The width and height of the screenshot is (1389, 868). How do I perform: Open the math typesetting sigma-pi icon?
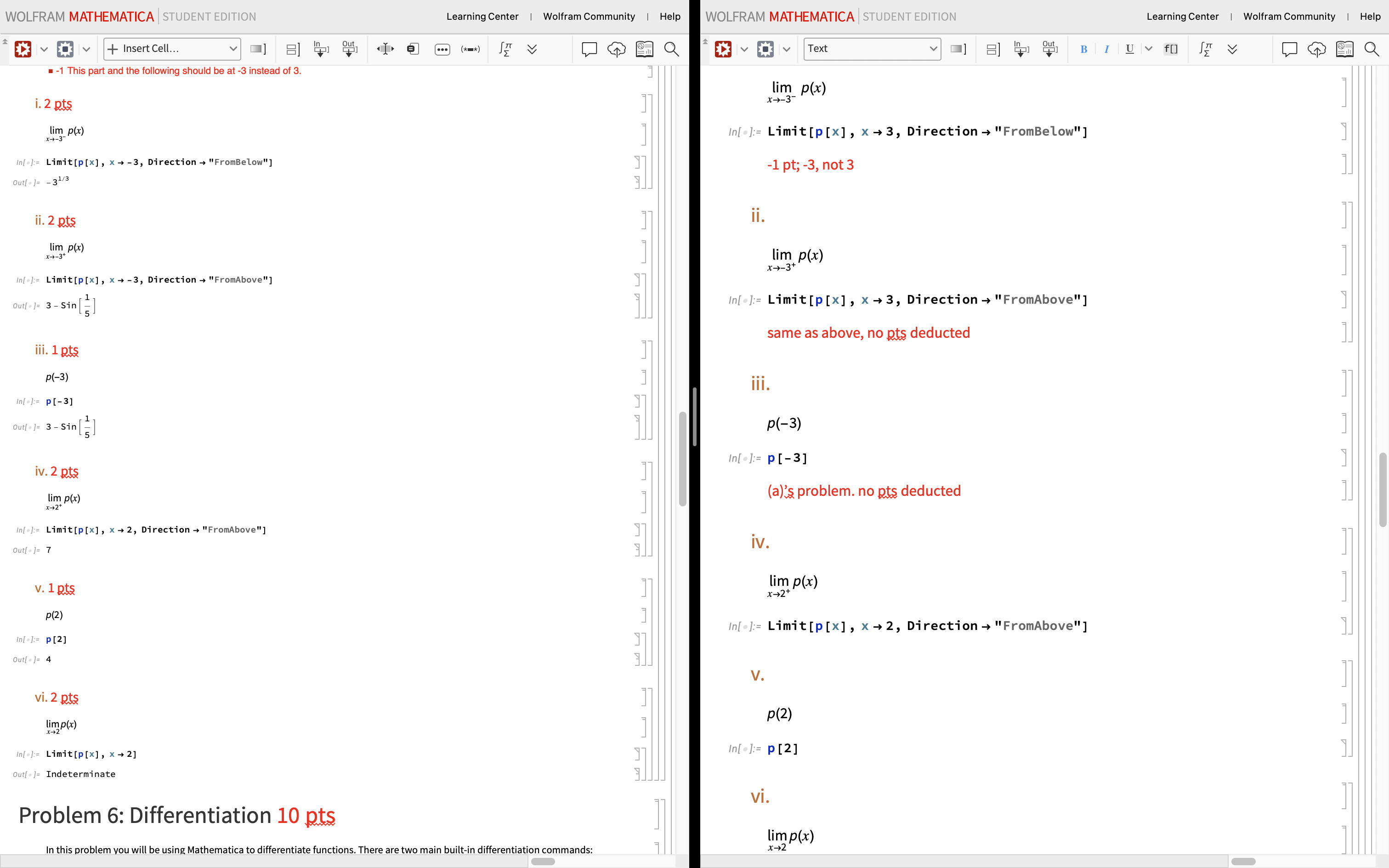coord(505,49)
